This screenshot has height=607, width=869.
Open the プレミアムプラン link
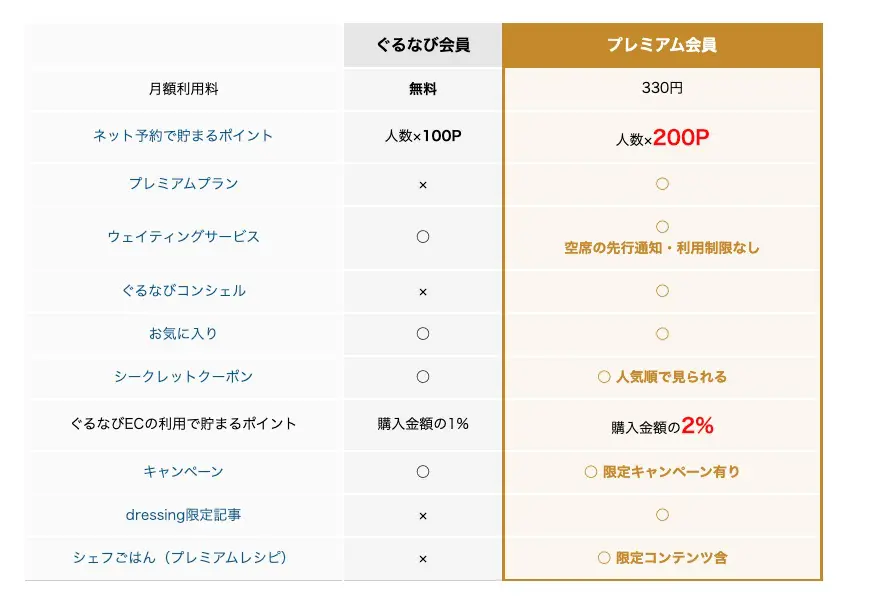pyautogui.click(x=183, y=184)
